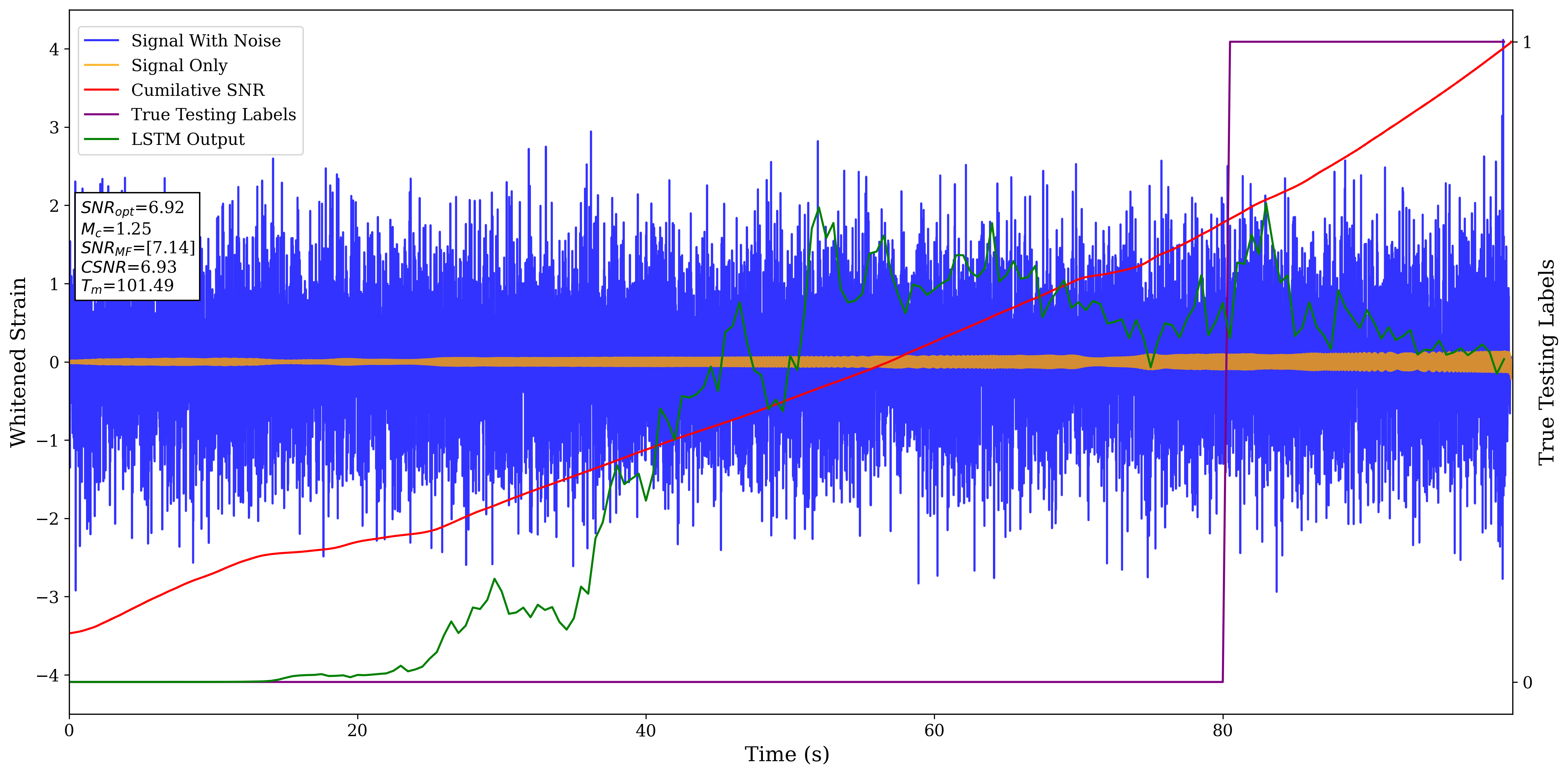Click the CSNR=6.93 annotation text
Viewport: 1568px width, 775px height.
[x=129, y=267]
